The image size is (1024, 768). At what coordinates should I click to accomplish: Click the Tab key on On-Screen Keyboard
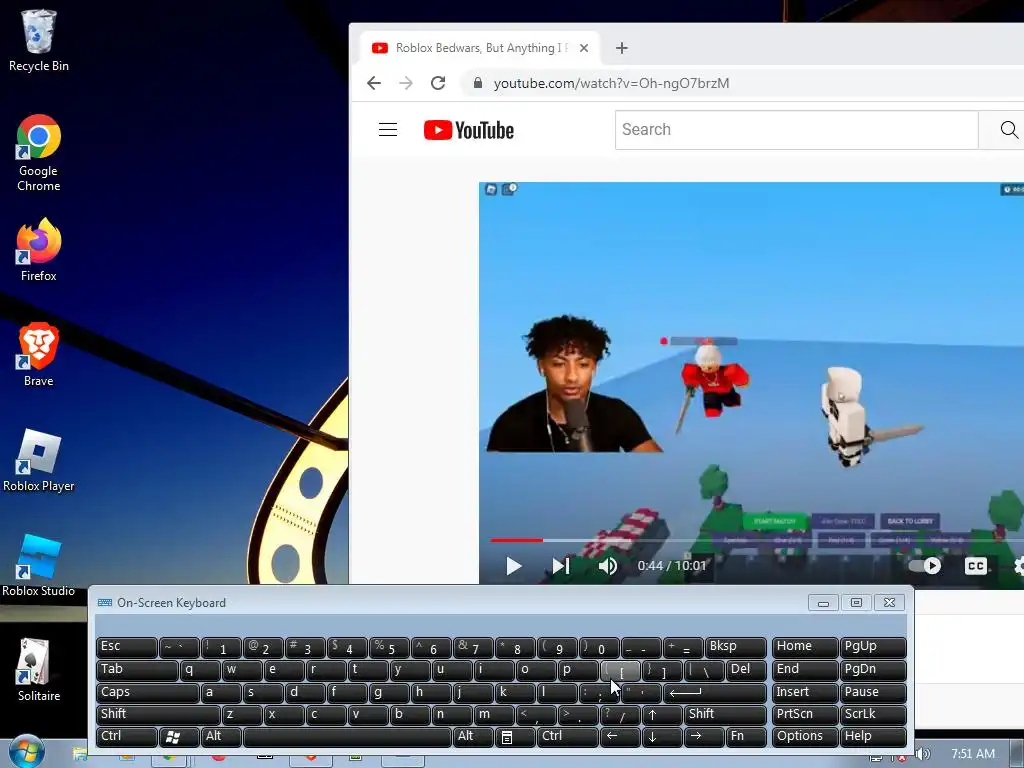[x=137, y=669]
